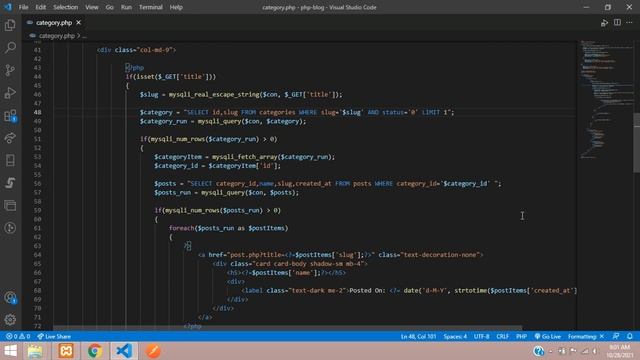
Task: Open the Extensions view with badge
Action: [10, 116]
